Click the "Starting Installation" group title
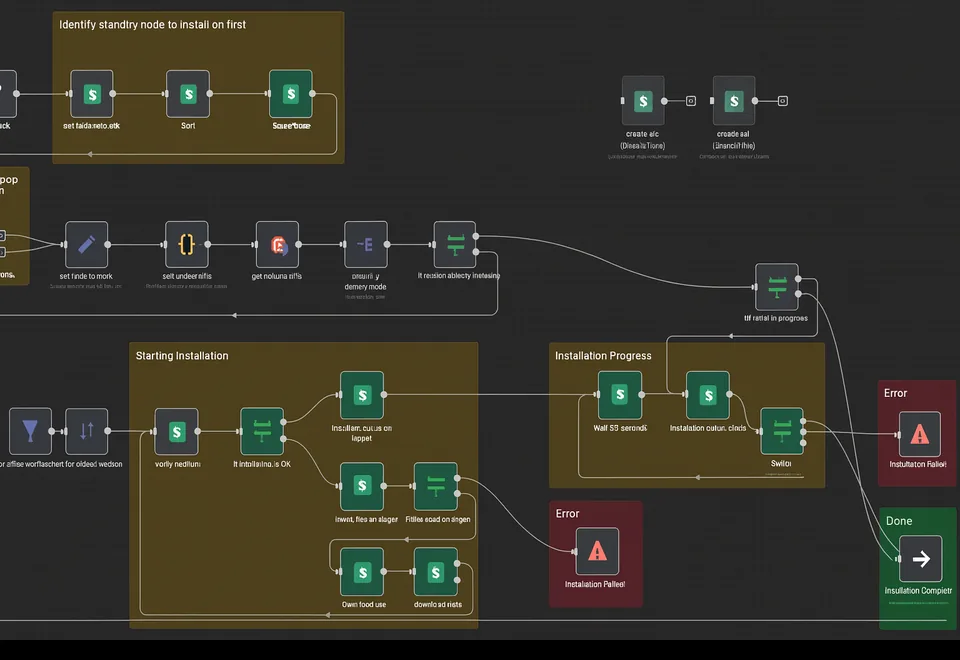 182,356
